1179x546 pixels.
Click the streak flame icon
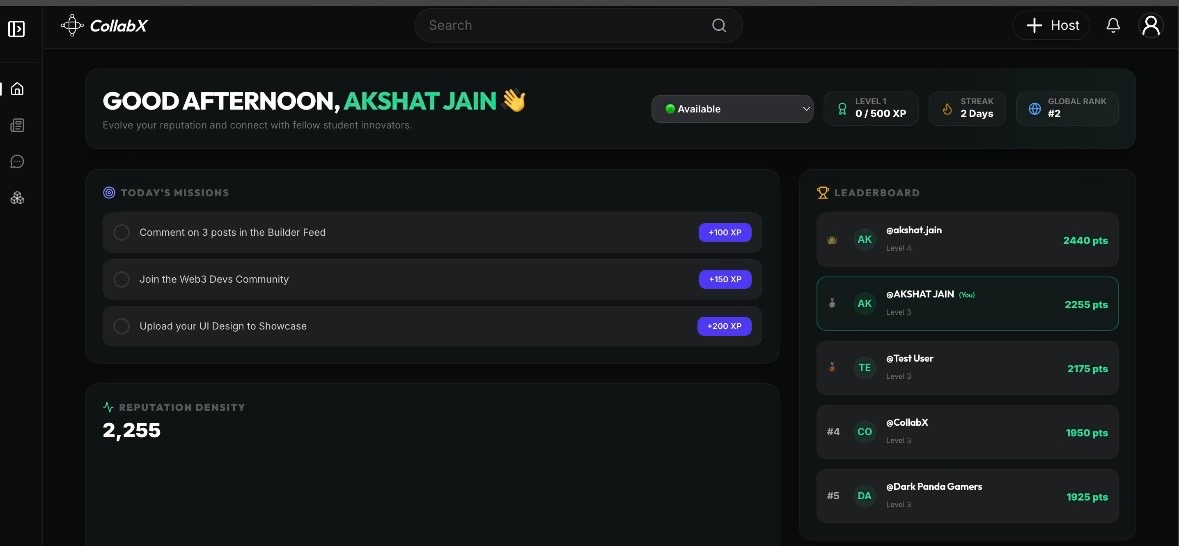coord(947,109)
